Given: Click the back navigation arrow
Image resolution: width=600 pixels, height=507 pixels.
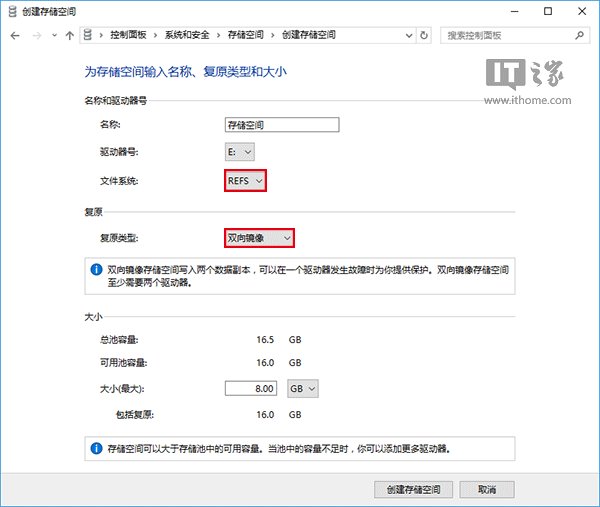Looking at the screenshot, I should tap(16, 35).
